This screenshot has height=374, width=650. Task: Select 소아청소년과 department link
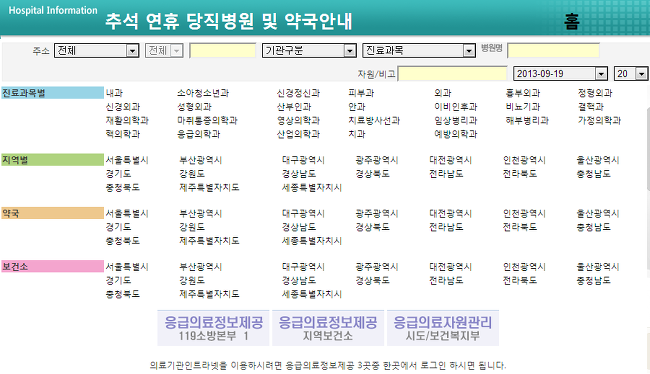203,93
